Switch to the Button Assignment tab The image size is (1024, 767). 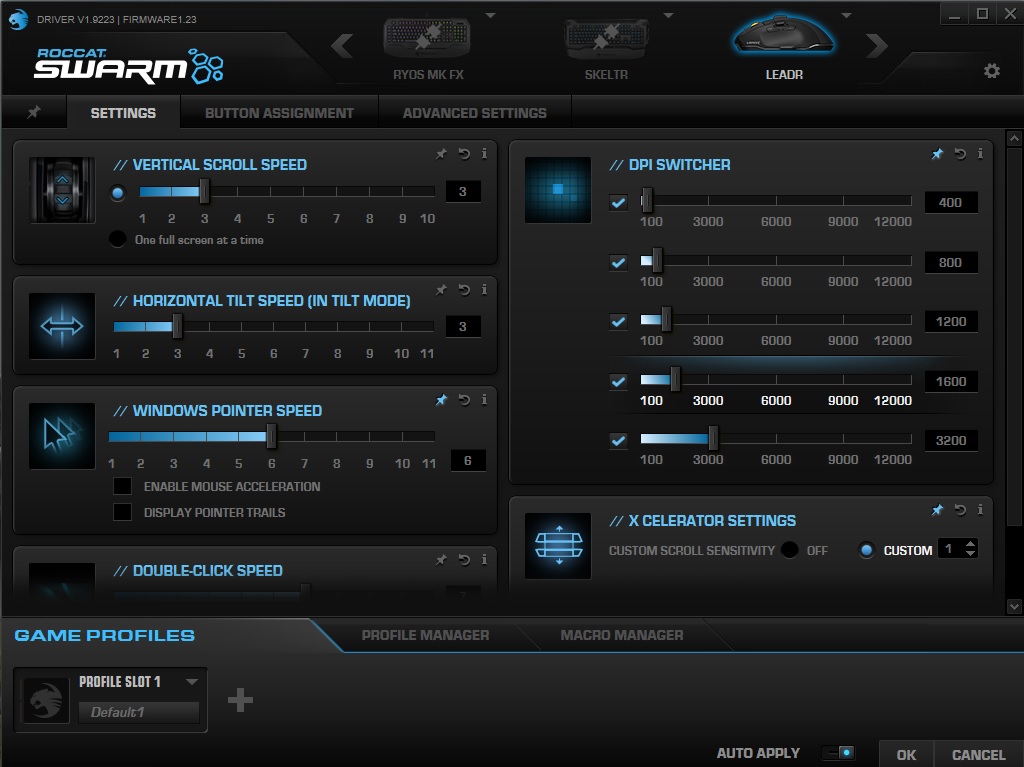(x=279, y=112)
